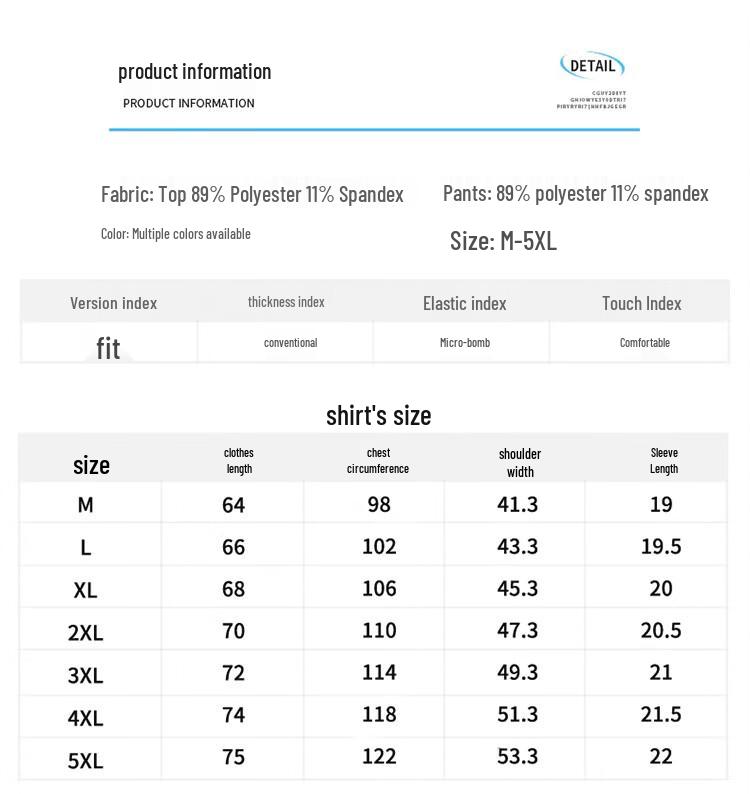Click shoulder width value 49.3
Image resolution: width=750 pixels, height=794 pixels.
pyautogui.click(x=517, y=672)
